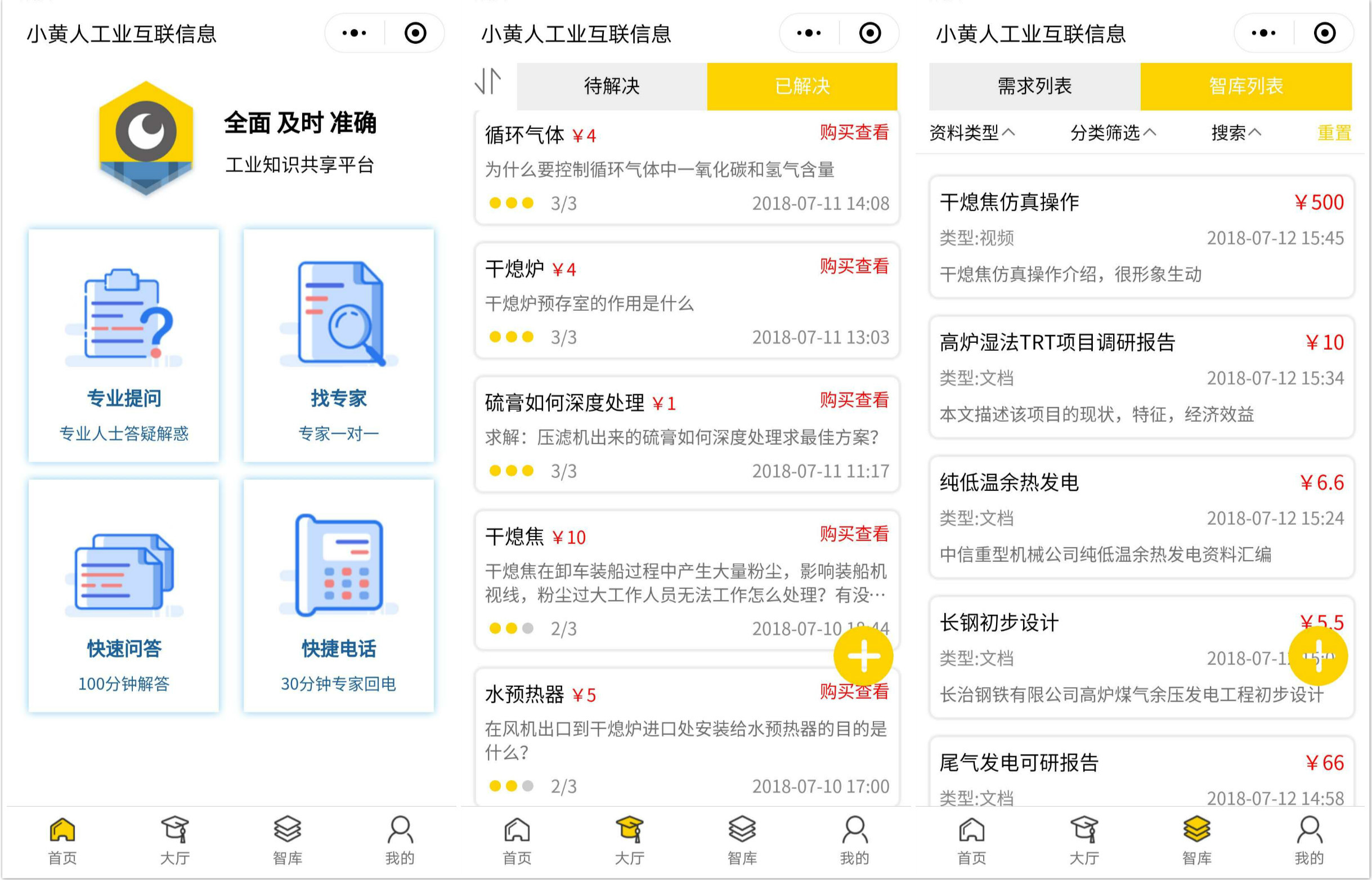The width and height of the screenshot is (1372, 880).
Task: Open the 快捷电话 phone callback card
Action: tap(339, 596)
